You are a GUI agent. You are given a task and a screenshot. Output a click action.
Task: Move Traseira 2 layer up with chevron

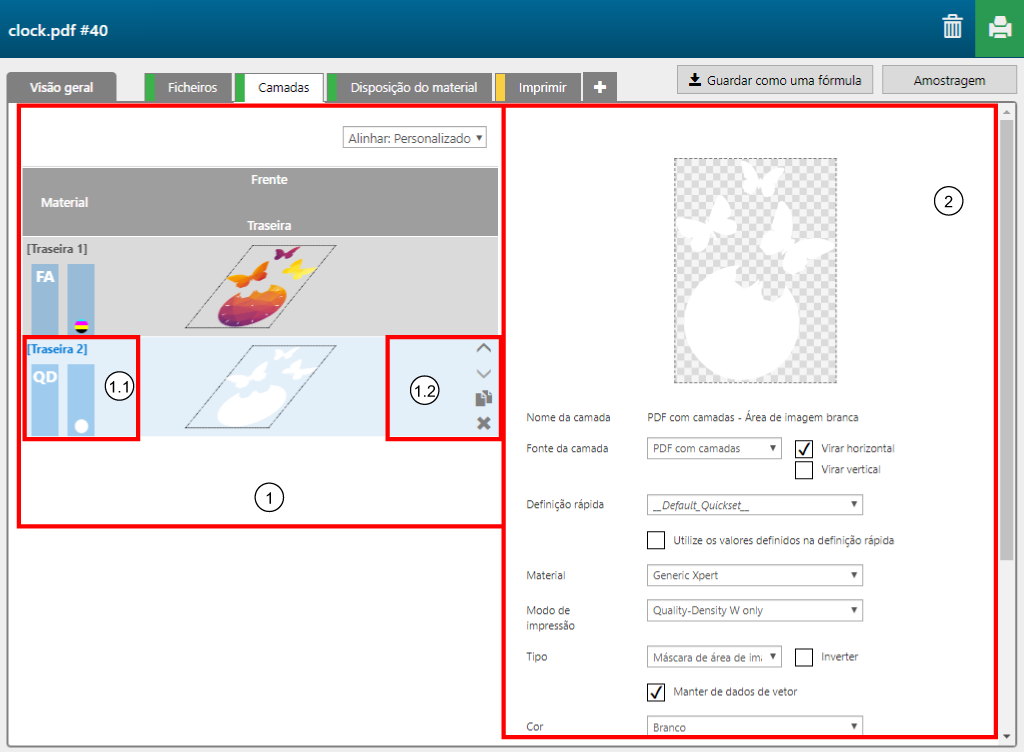484,349
